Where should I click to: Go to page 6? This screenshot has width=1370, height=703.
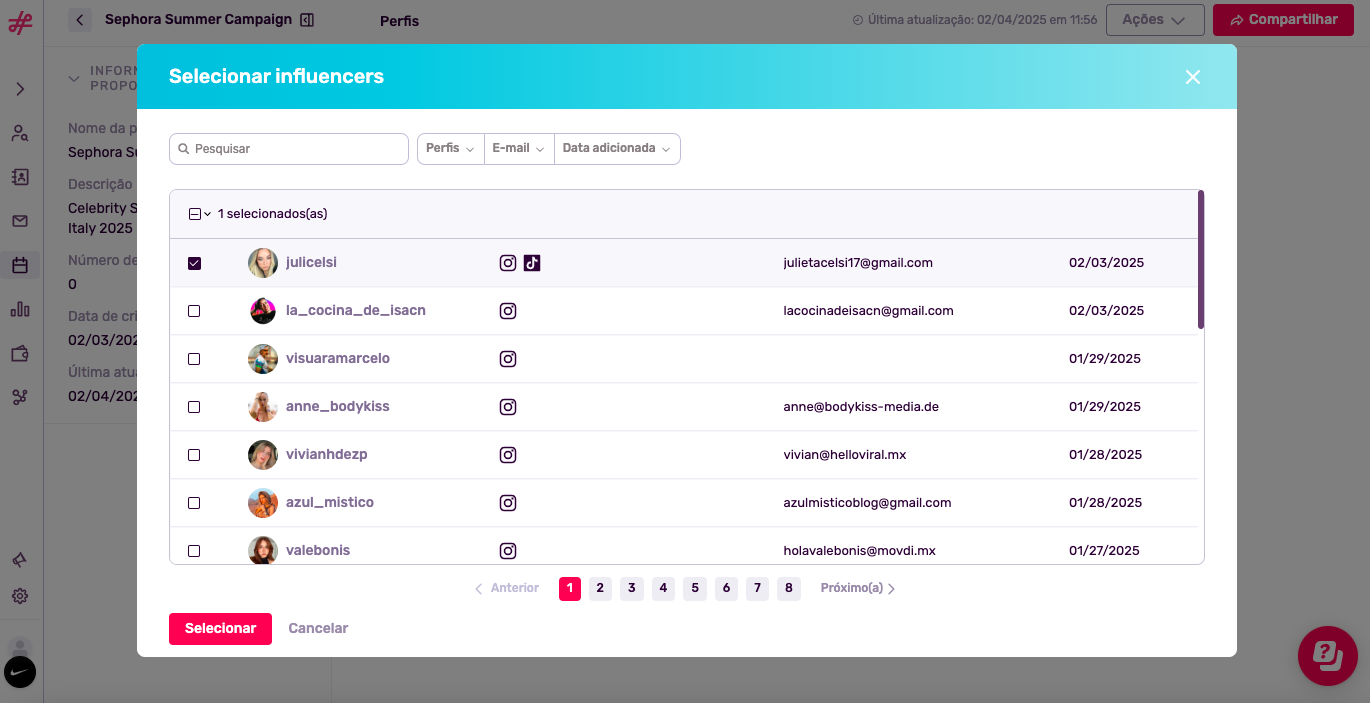point(726,588)
